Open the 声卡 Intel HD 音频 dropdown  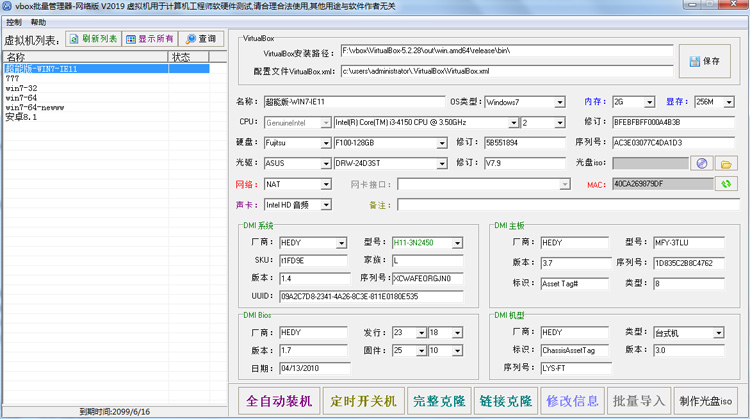click(326, 205)
